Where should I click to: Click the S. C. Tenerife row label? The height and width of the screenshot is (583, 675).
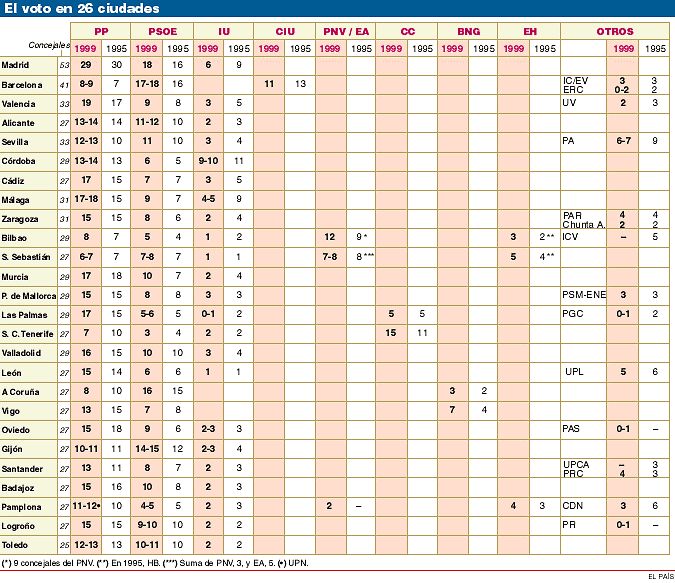(x=27, y=334)
